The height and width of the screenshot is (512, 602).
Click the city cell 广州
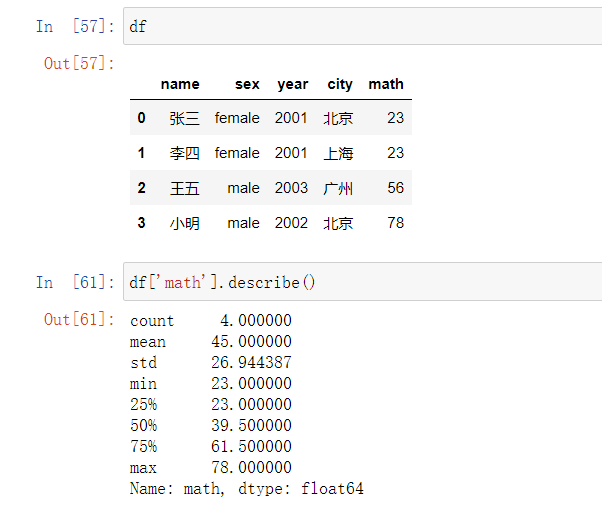[x=338, y=188]
